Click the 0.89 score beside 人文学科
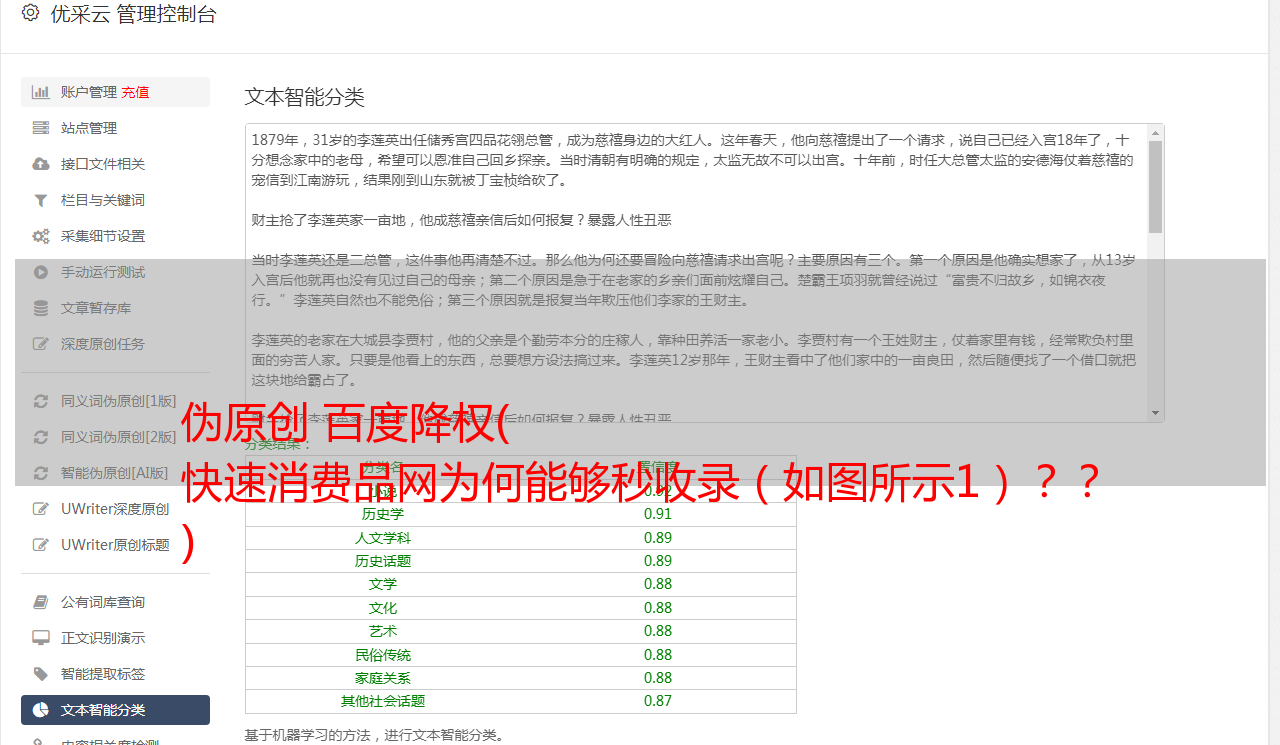Viewport: 1280px width, 745px height. click(x=658, y=538)
